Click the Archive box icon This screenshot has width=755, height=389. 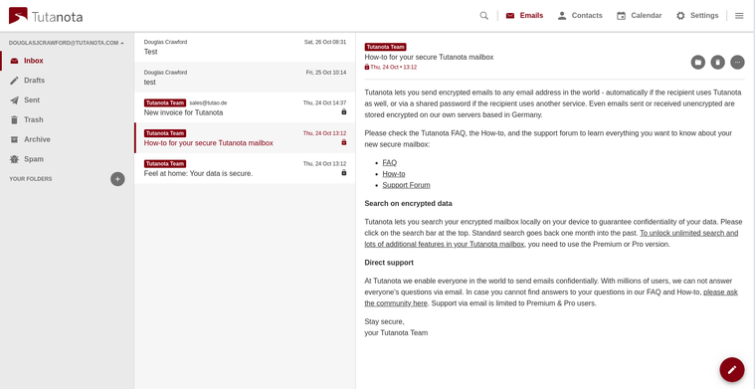[x=14, y=140]
